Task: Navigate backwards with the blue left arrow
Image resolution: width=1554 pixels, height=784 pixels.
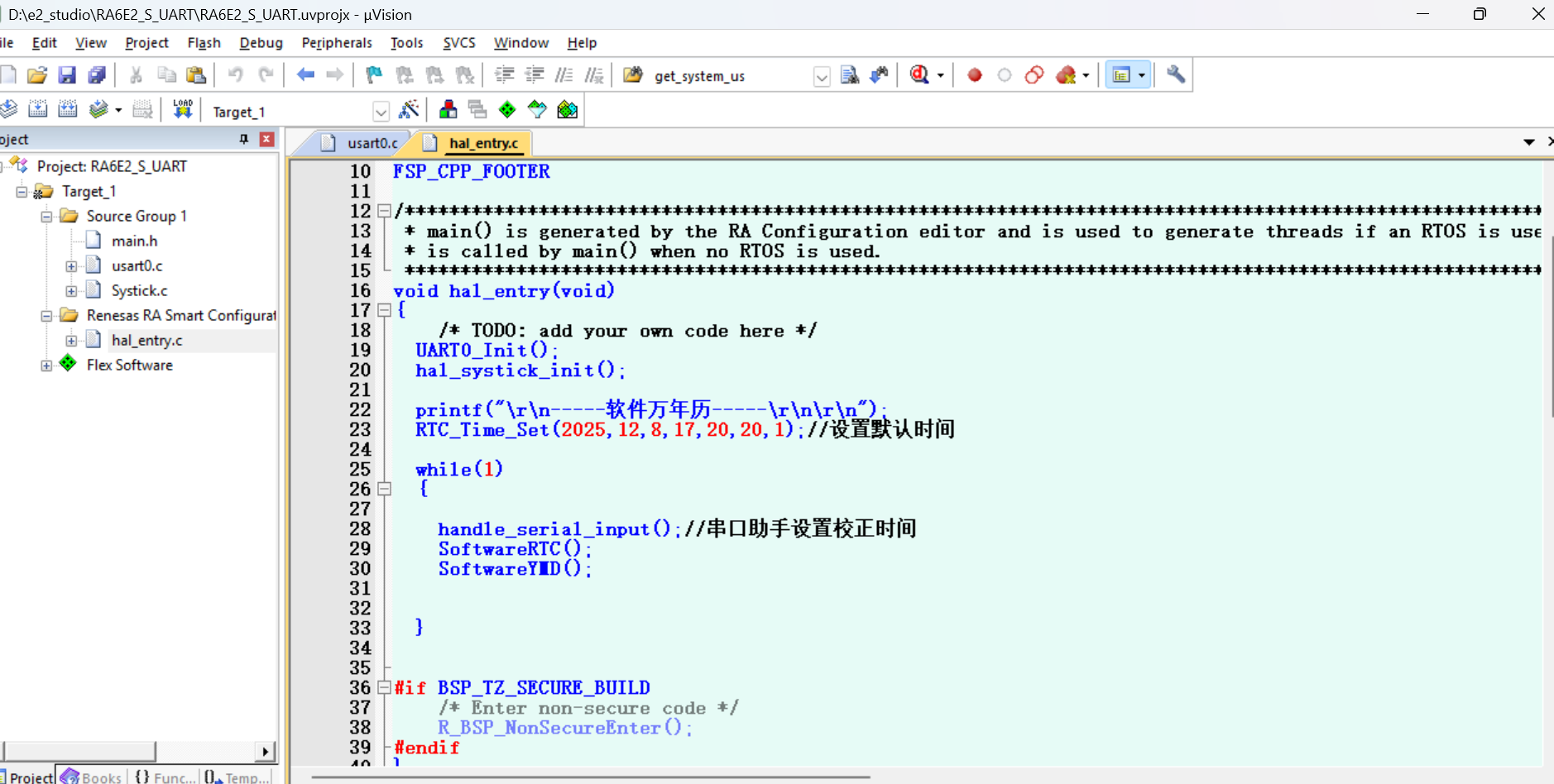Action: click(x=305, y=75)
